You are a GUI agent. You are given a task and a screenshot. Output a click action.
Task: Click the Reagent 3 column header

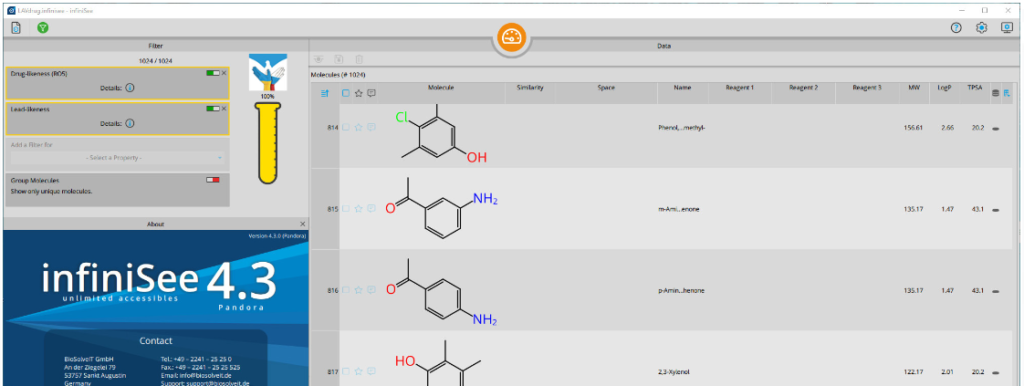[867, 88]
